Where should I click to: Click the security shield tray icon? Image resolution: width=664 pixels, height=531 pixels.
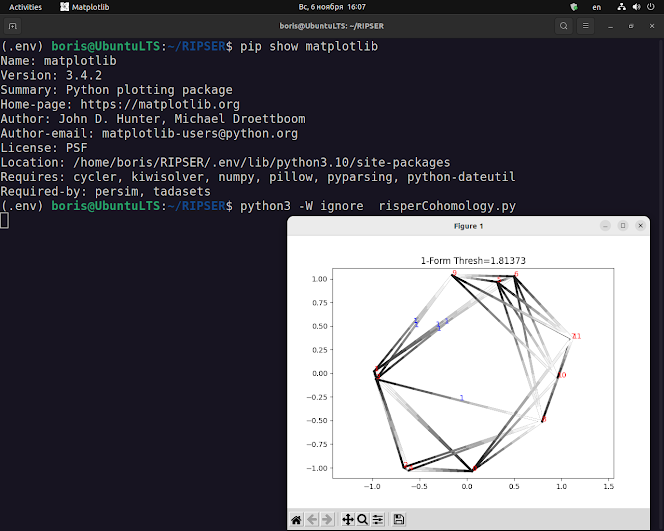tap(574, 7)
